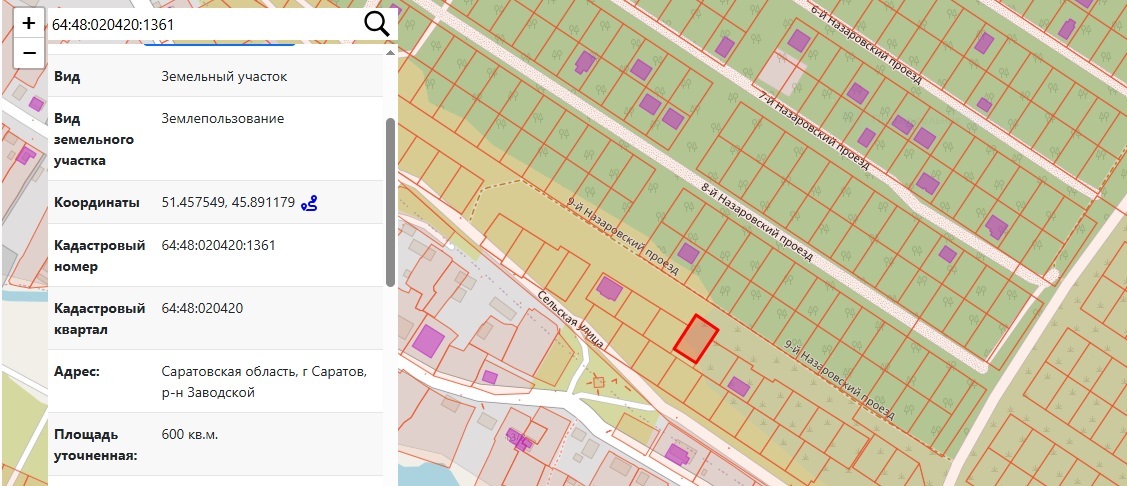Click the coordinates value 51.457549, 45.891179
This screenshot has width=1127, height=486.
pyautogui.click(x=228, y=203)
